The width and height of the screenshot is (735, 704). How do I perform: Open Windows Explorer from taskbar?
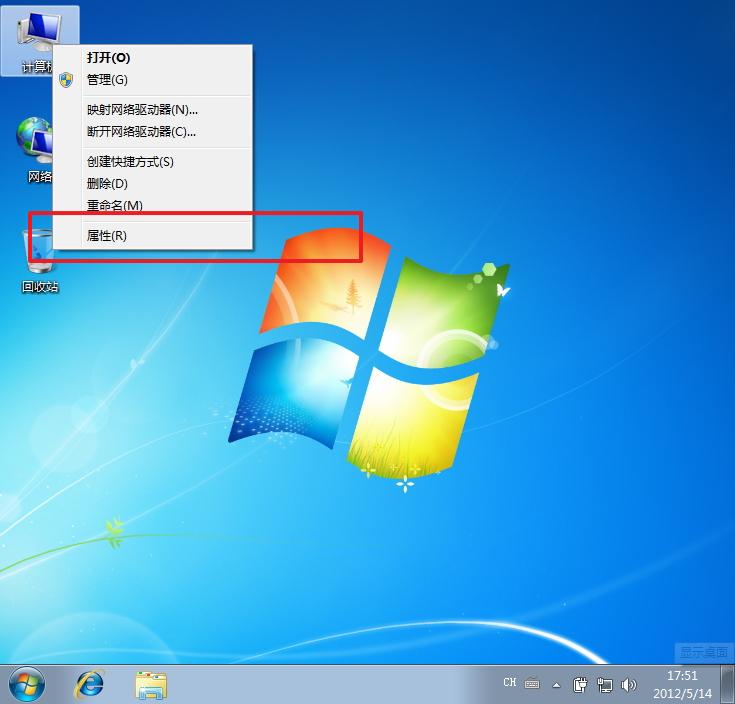coord(151,685)
